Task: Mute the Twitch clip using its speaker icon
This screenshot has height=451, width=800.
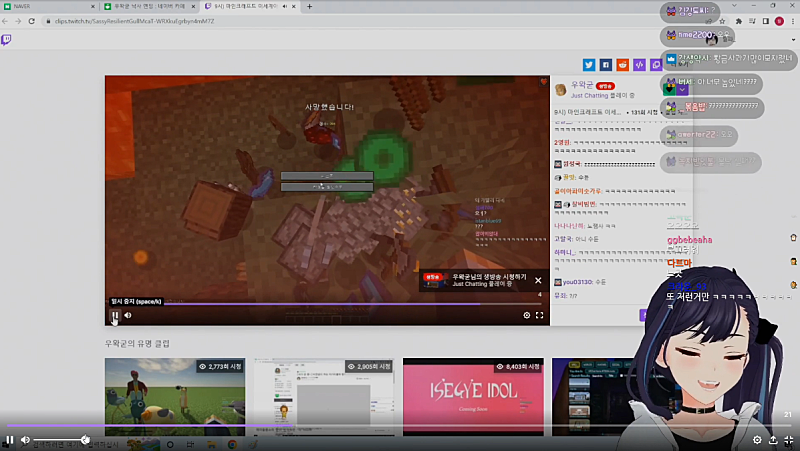Action: click(128, 315)
